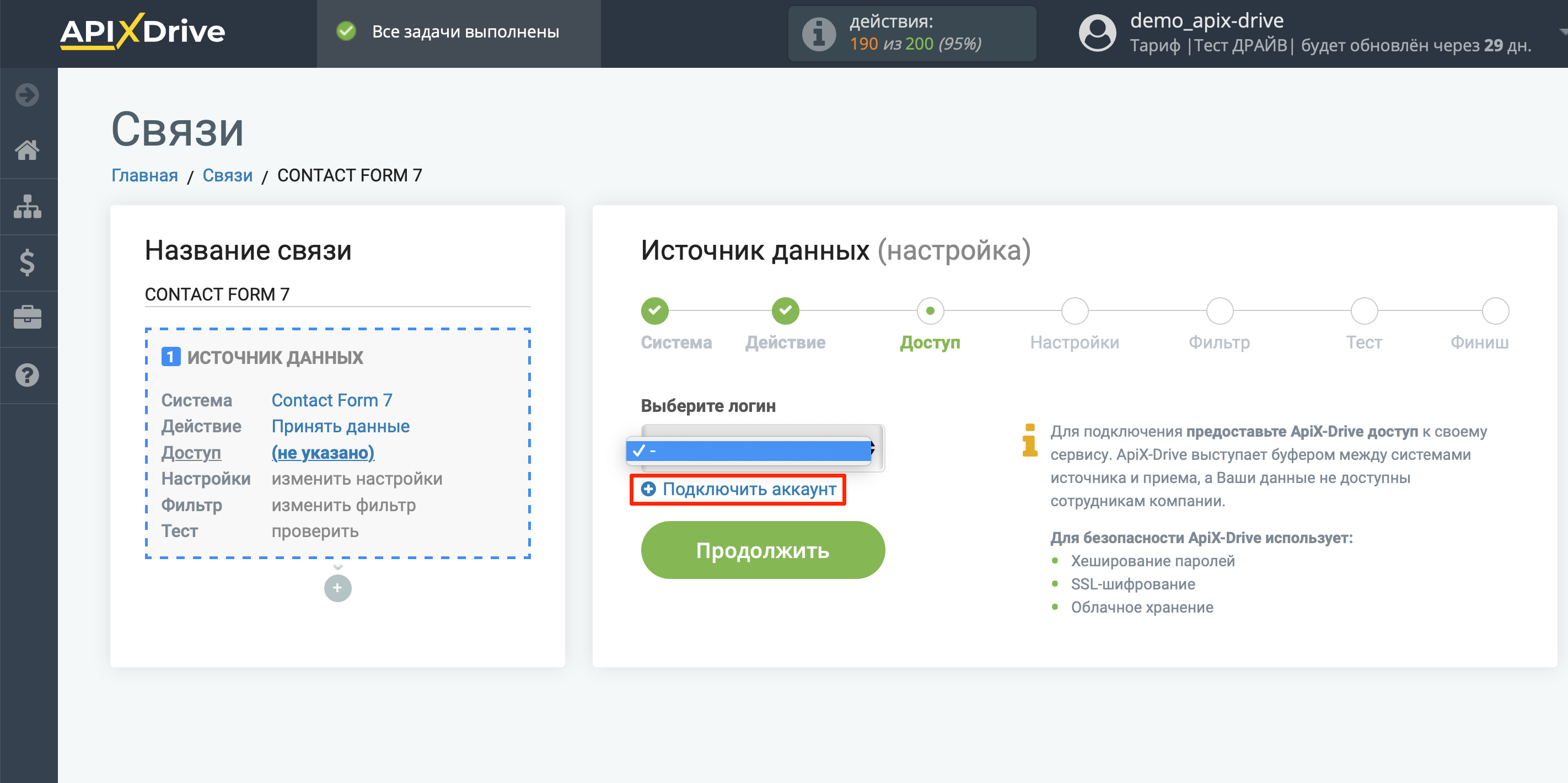Open the demo_apix-drive account name
This screenshot has width=1568, height=783.
pos(1207,21)
